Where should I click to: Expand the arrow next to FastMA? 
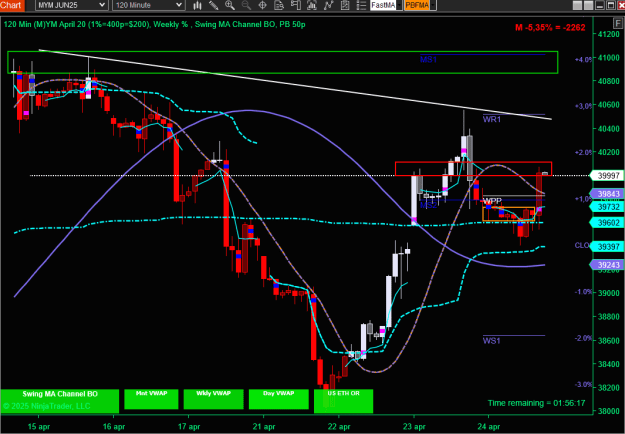pyautogui.click(x=399, y=5)
